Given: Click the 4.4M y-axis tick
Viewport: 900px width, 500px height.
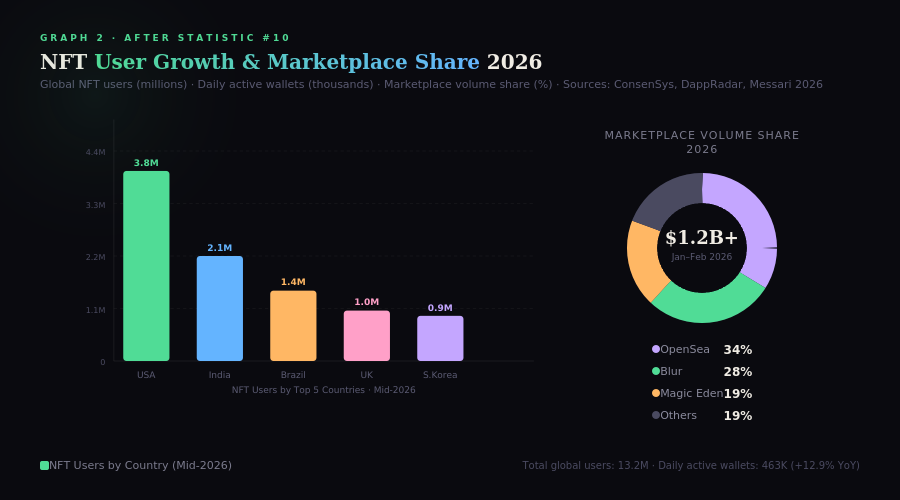Looking at the screenshot, I should point(95,152).
